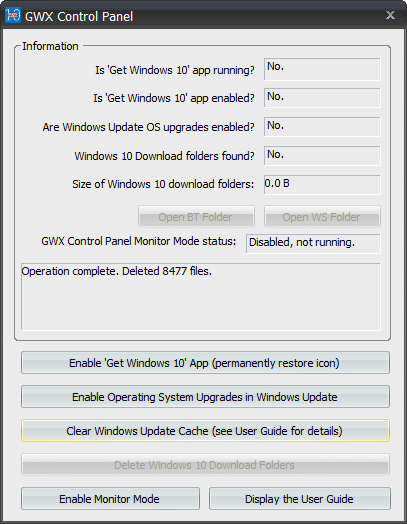
Task: Enable Monitor Mode
Action: (110, 499)
